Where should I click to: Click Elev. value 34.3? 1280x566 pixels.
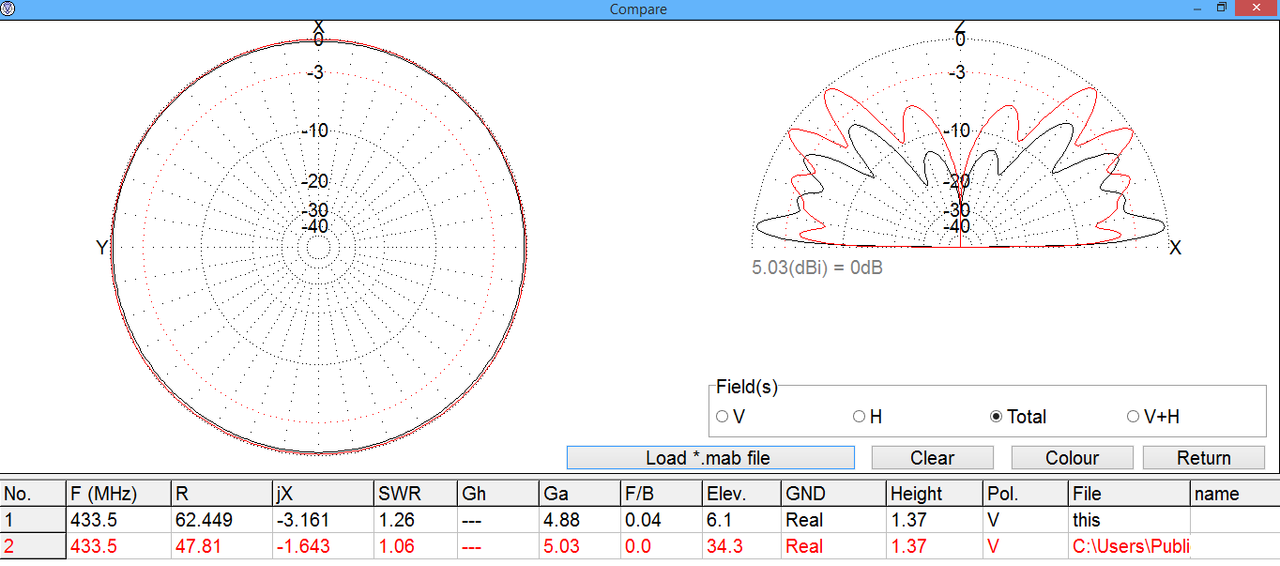[x=724, y=547]
